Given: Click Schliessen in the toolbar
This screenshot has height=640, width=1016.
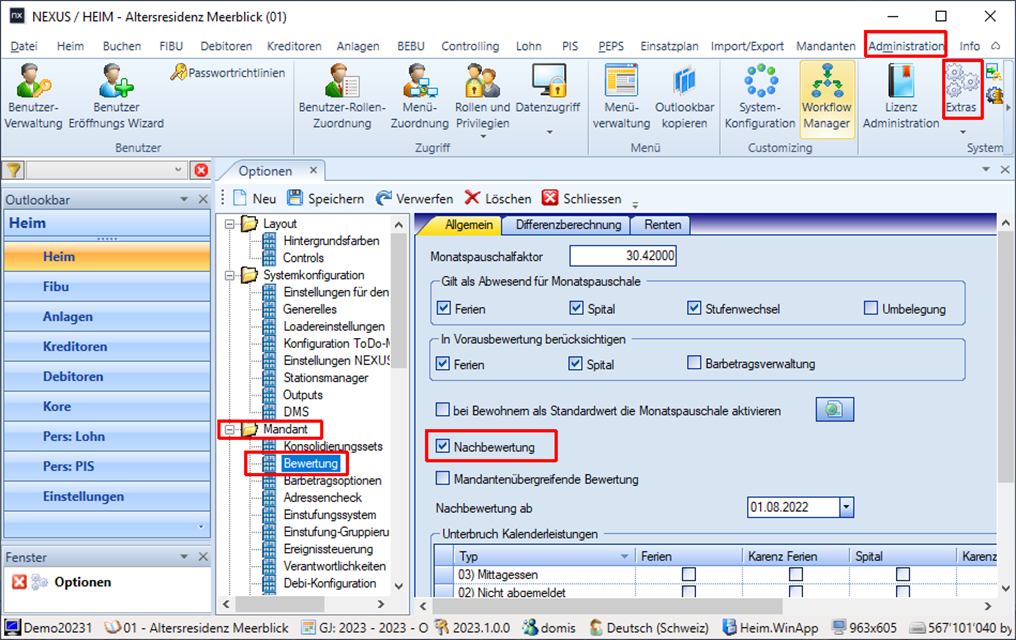Looking at the screenshot, I should pos(582,198).
